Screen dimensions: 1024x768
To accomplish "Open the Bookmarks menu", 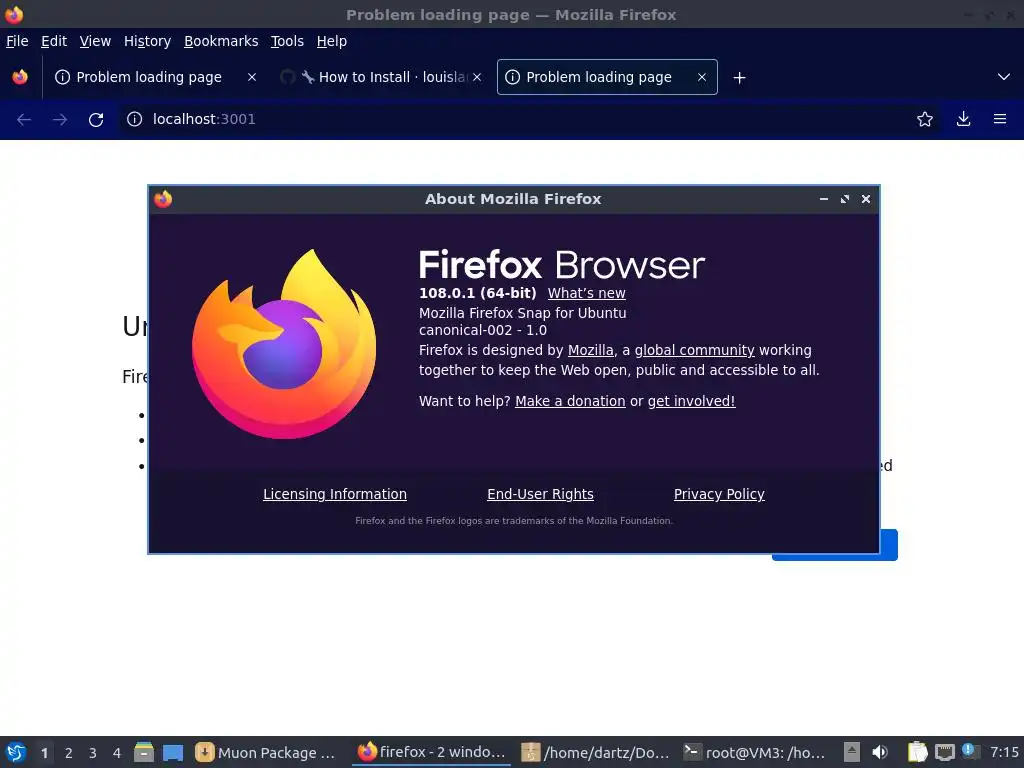I will coord(221,41).
